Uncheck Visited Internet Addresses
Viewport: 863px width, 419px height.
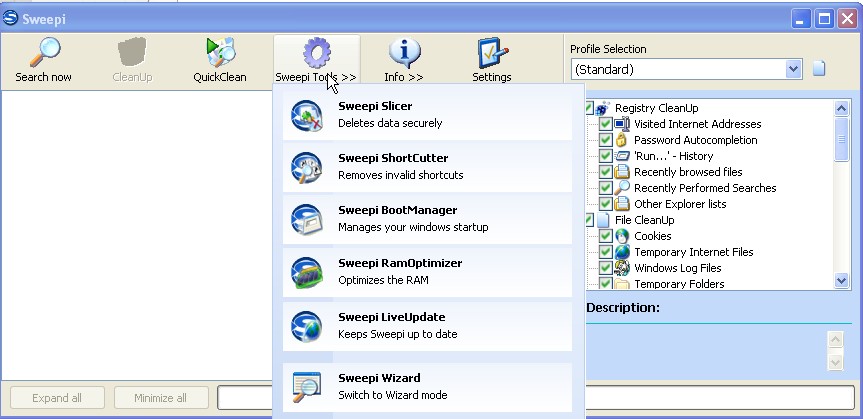[x=605, y=124]
